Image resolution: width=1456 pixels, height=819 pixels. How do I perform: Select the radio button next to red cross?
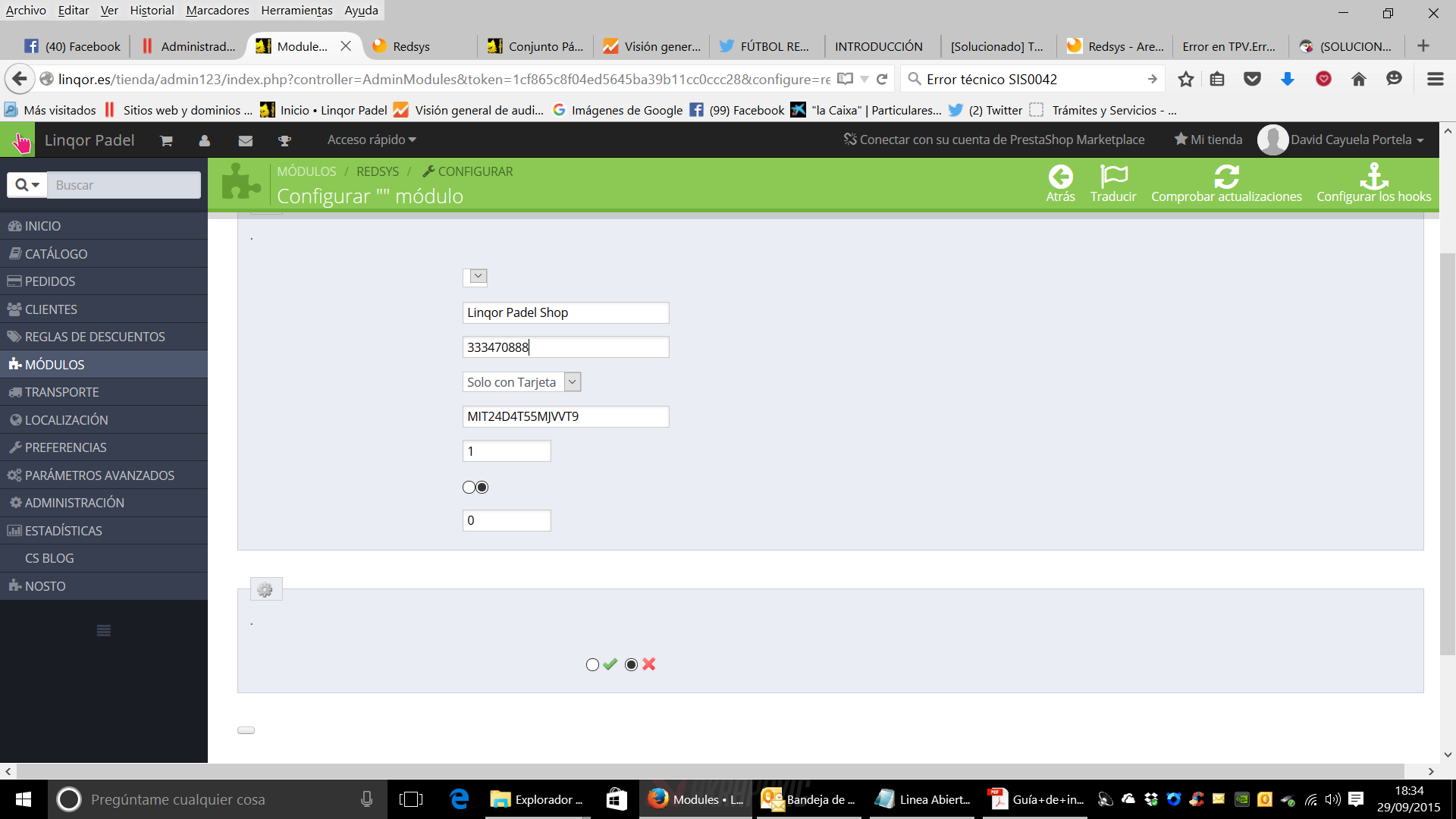coord(631,665)
